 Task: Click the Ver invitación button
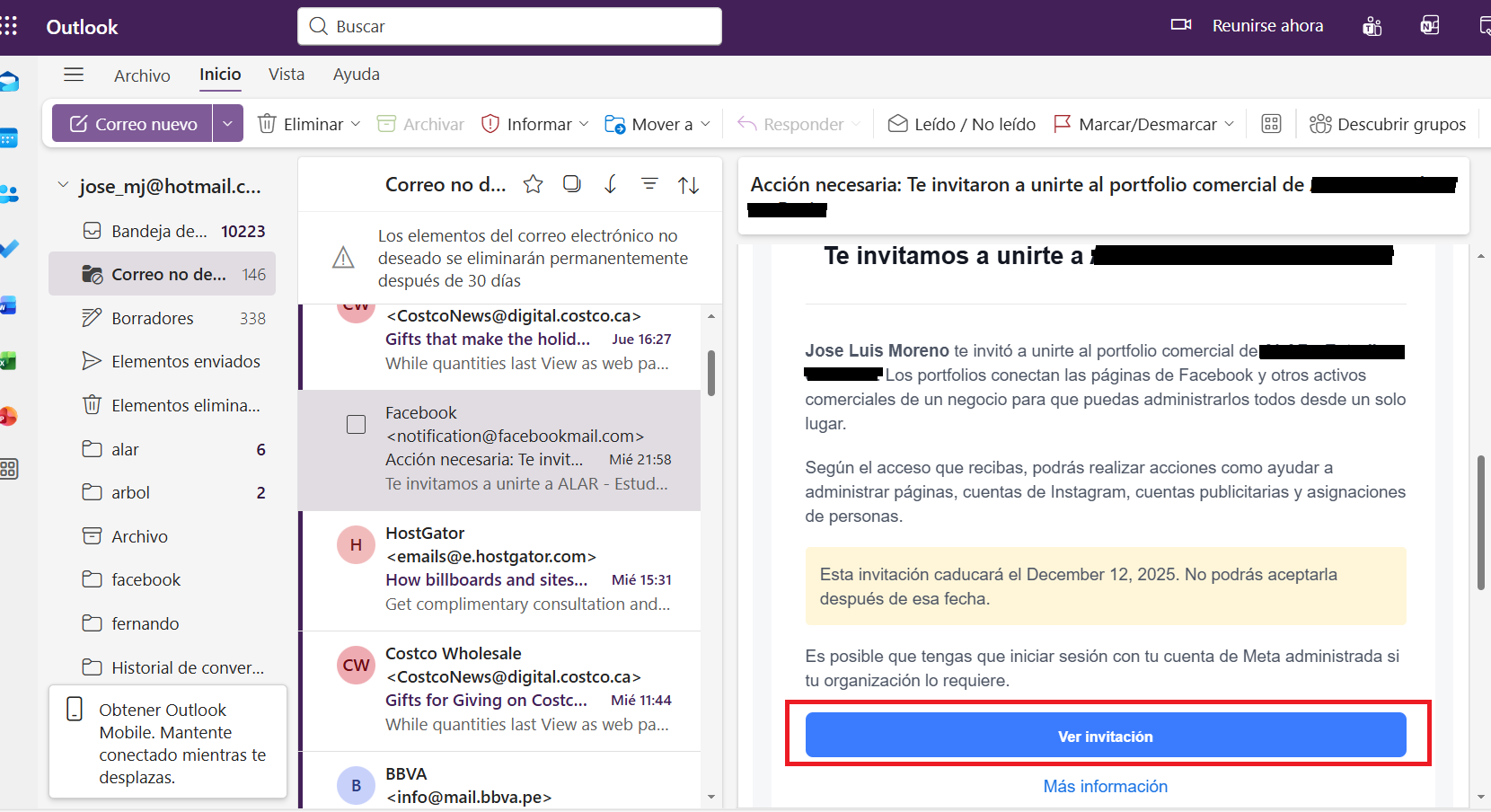tap(1105, 736)
